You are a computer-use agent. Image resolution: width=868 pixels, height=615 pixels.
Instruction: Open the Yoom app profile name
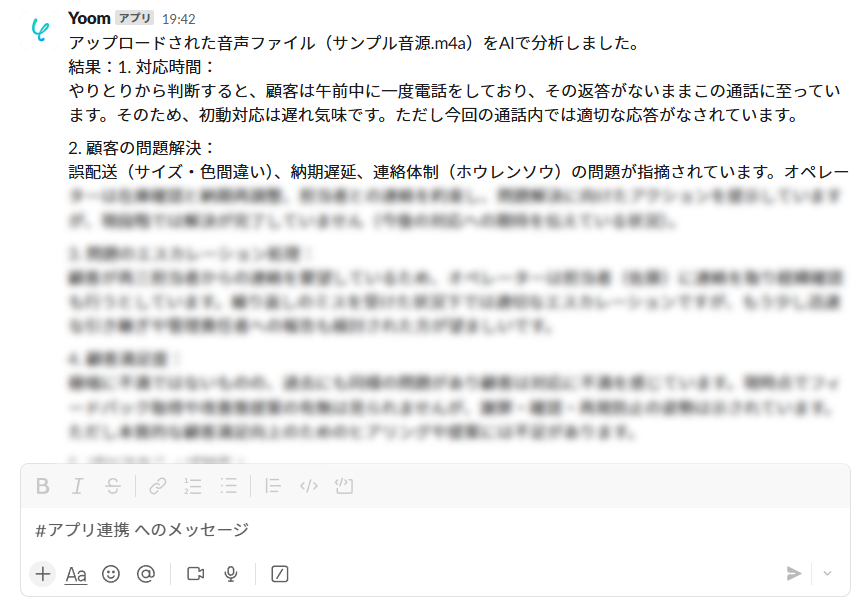(x=89, y=18)
